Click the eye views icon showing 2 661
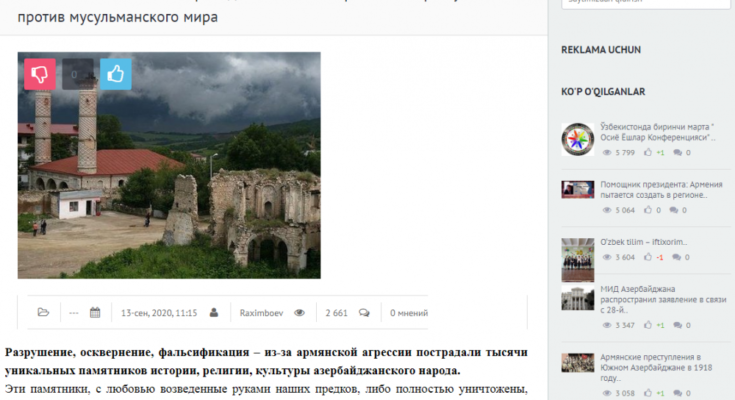Screen dimensions: 735x400 pyautogui.click(x=299, y=312)
